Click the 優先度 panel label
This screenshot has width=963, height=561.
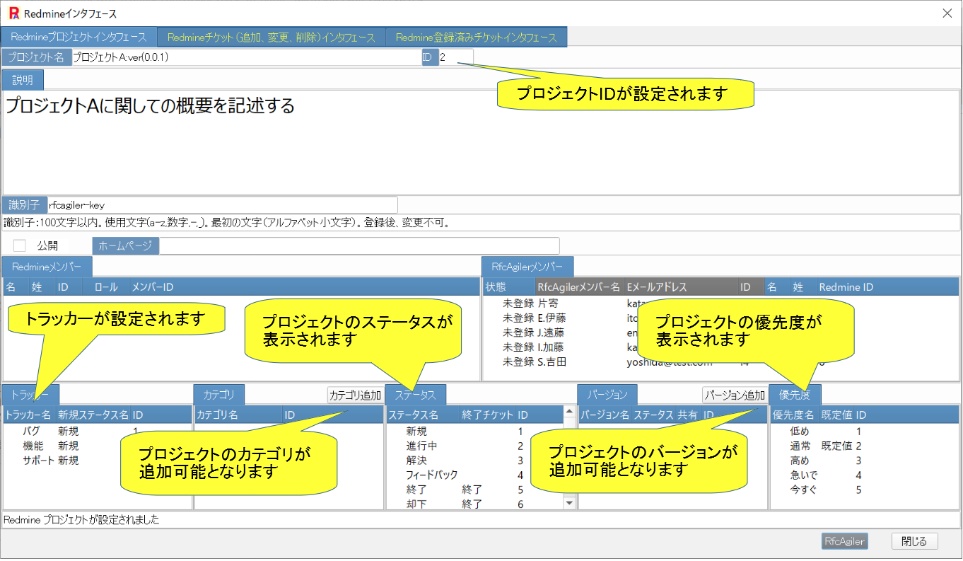coord(795,394)
